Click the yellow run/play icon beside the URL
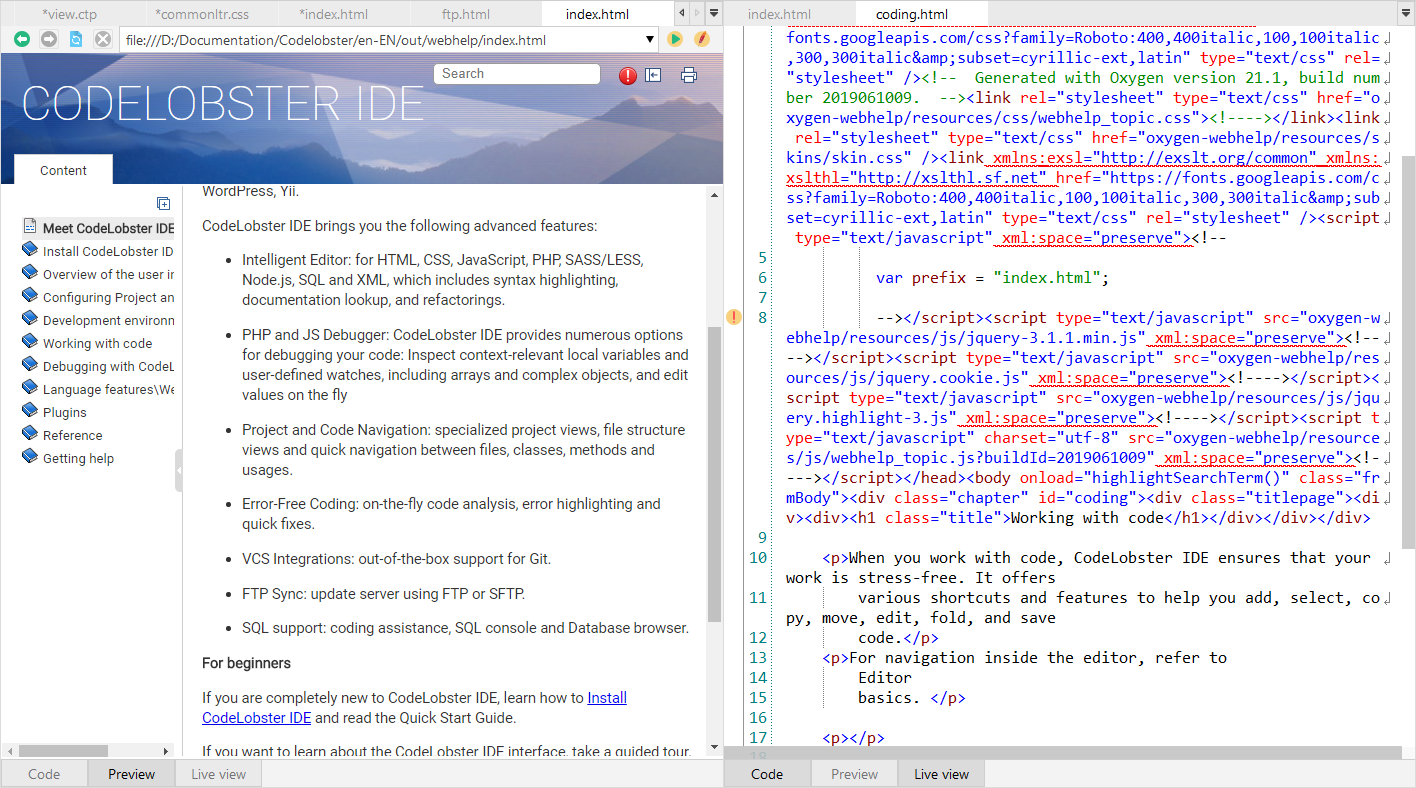This screenshot has width=1416, height=788. click(x=675, y=39)
